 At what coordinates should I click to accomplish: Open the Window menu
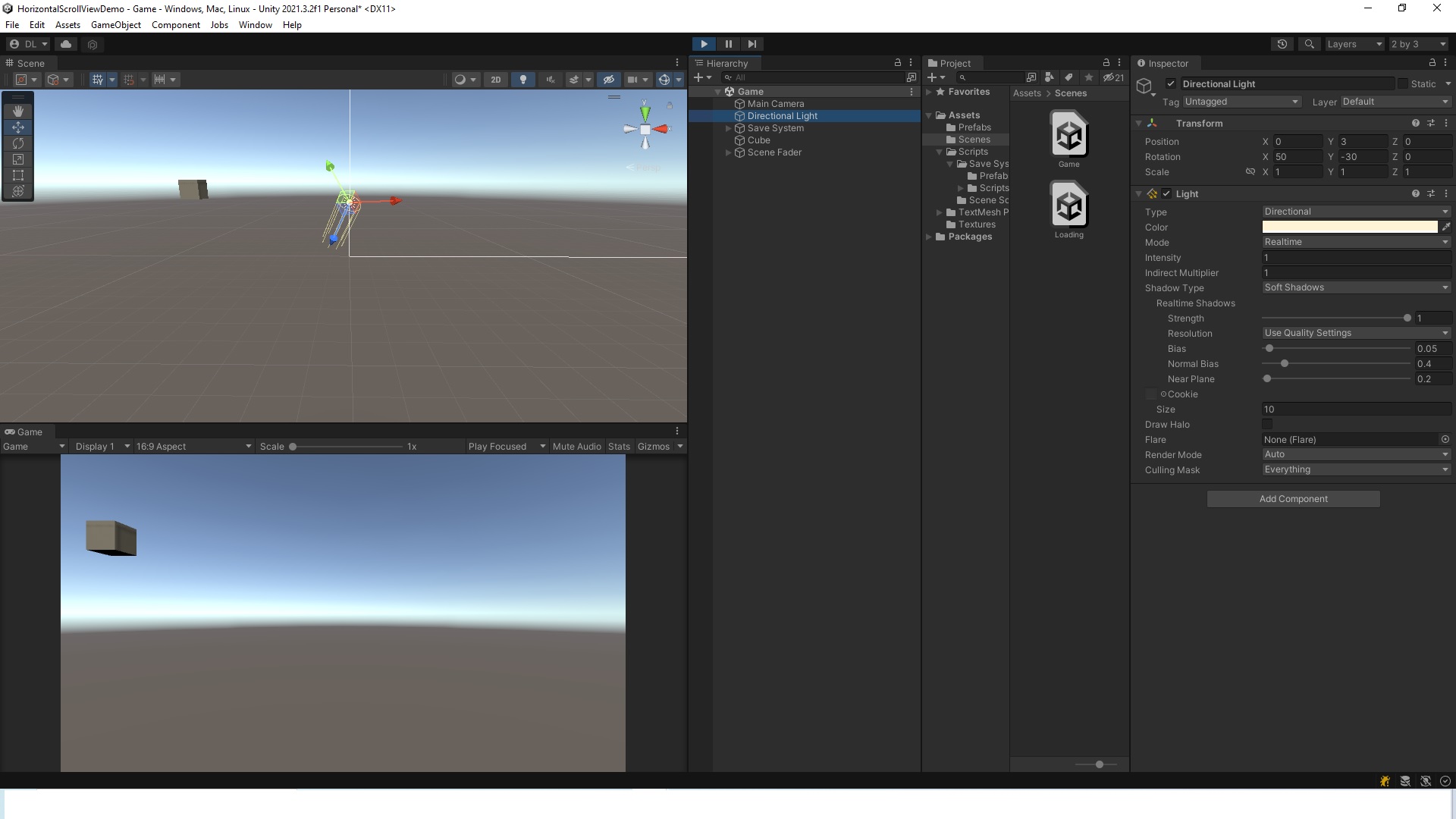point(255,25)
